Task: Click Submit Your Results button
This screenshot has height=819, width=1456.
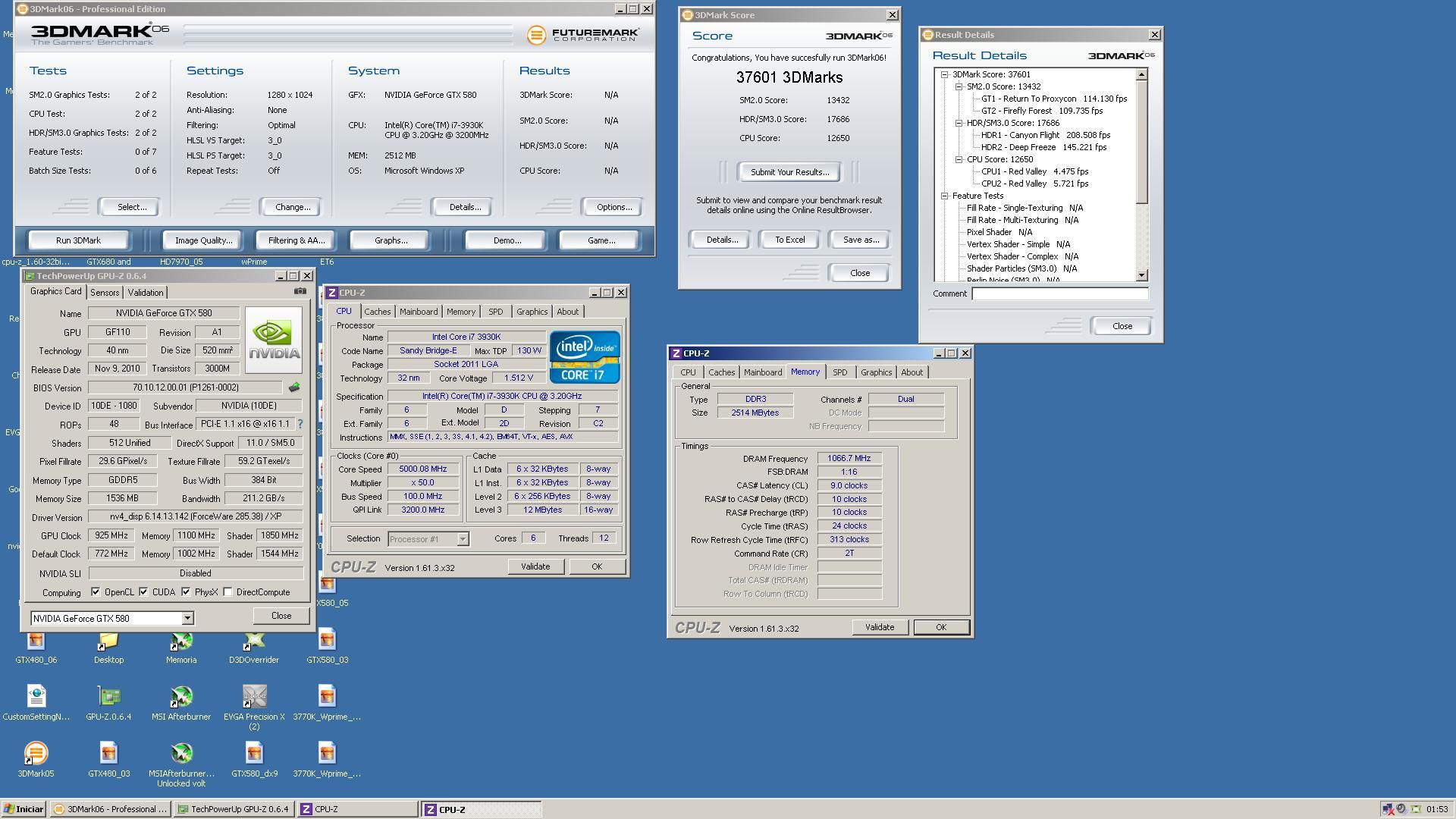Action: point(789,172)
